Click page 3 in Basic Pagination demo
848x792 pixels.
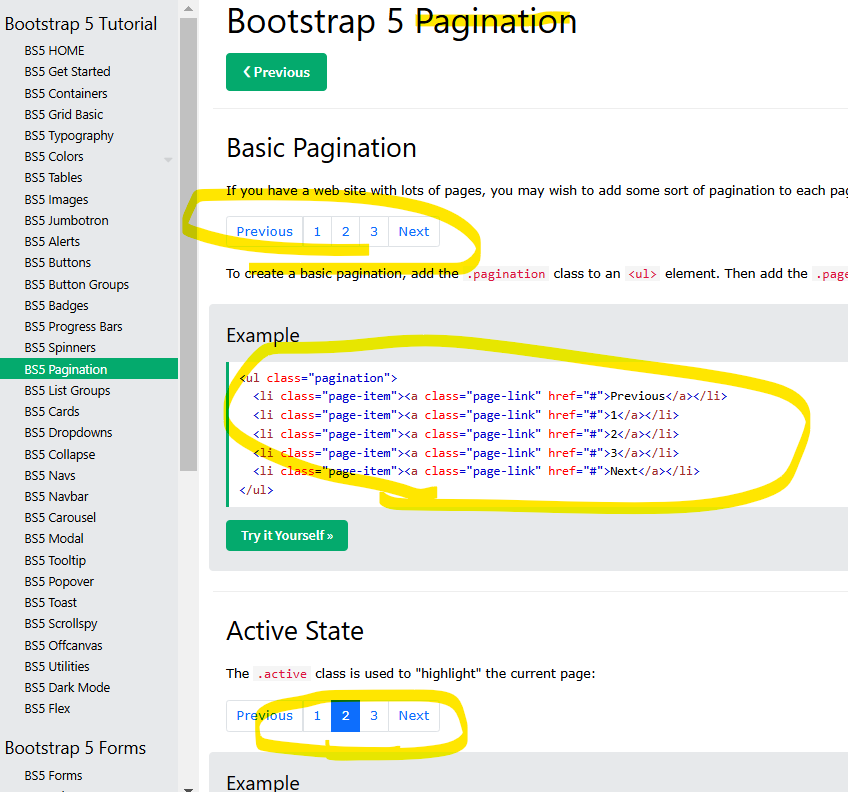click(x=374, y=232)
